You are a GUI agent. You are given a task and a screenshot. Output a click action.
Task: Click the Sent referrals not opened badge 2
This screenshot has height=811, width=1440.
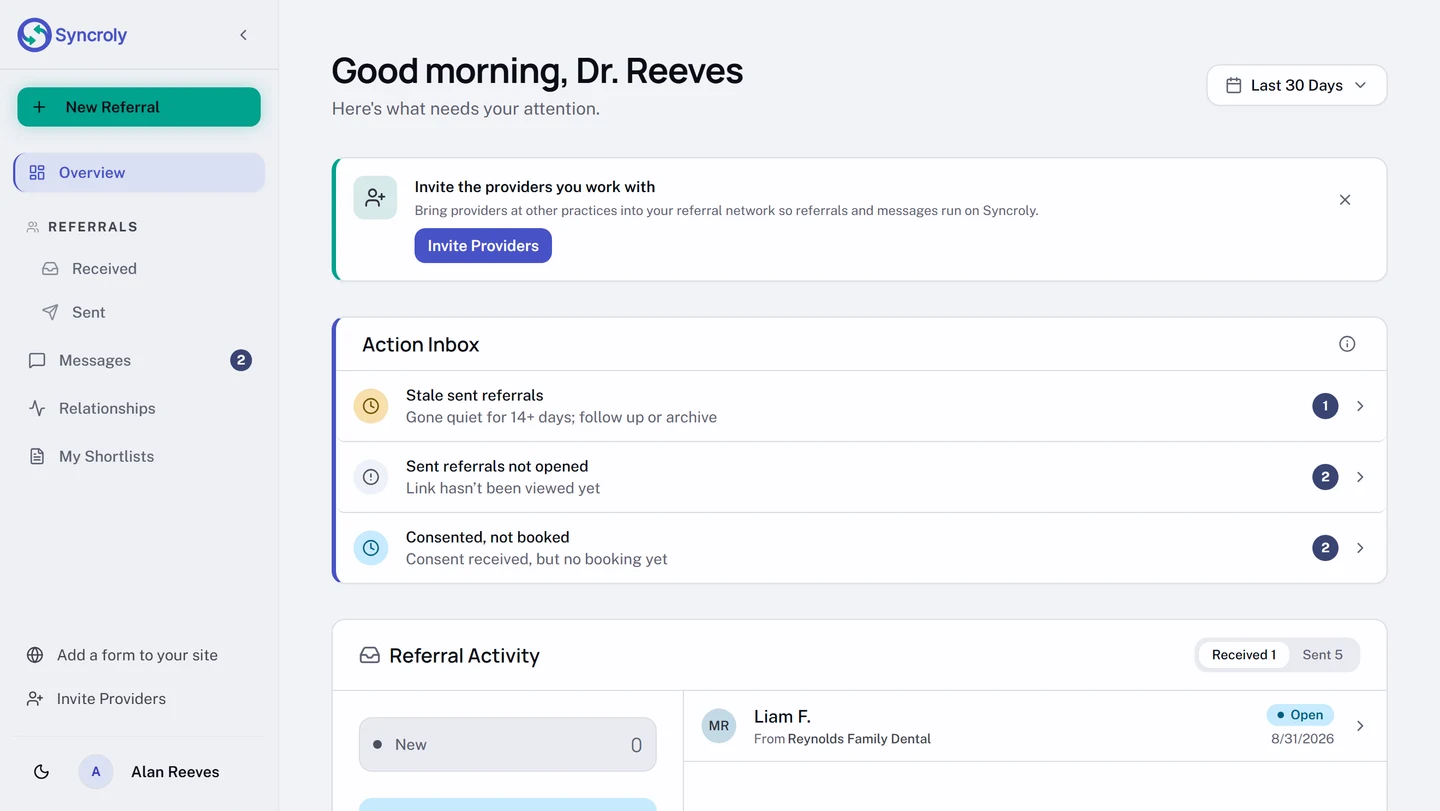pos(1325,477)
